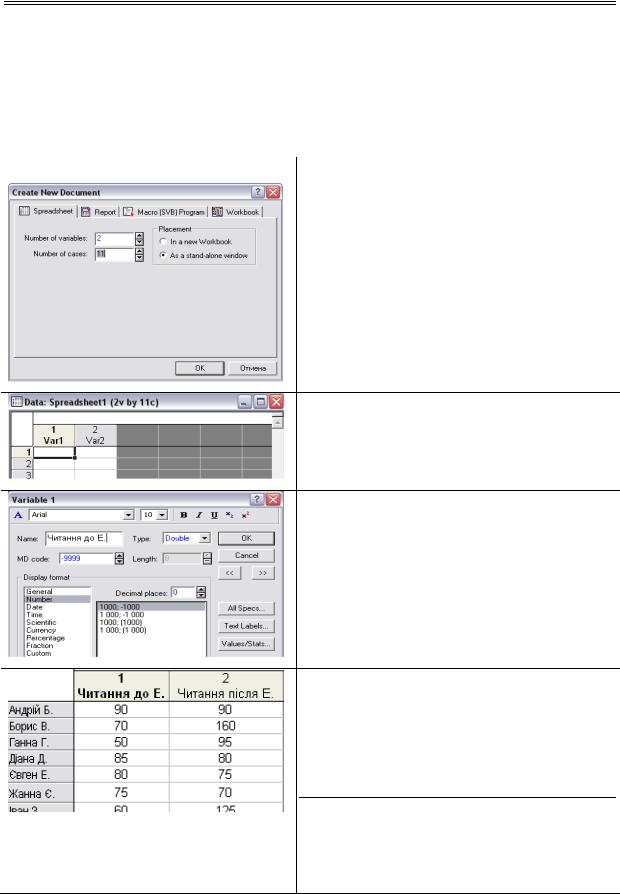Image resolution: width=620 pixels, height=894 pixels.
Task: Click the Number of cases input field
Action: [x=115, y=254]
